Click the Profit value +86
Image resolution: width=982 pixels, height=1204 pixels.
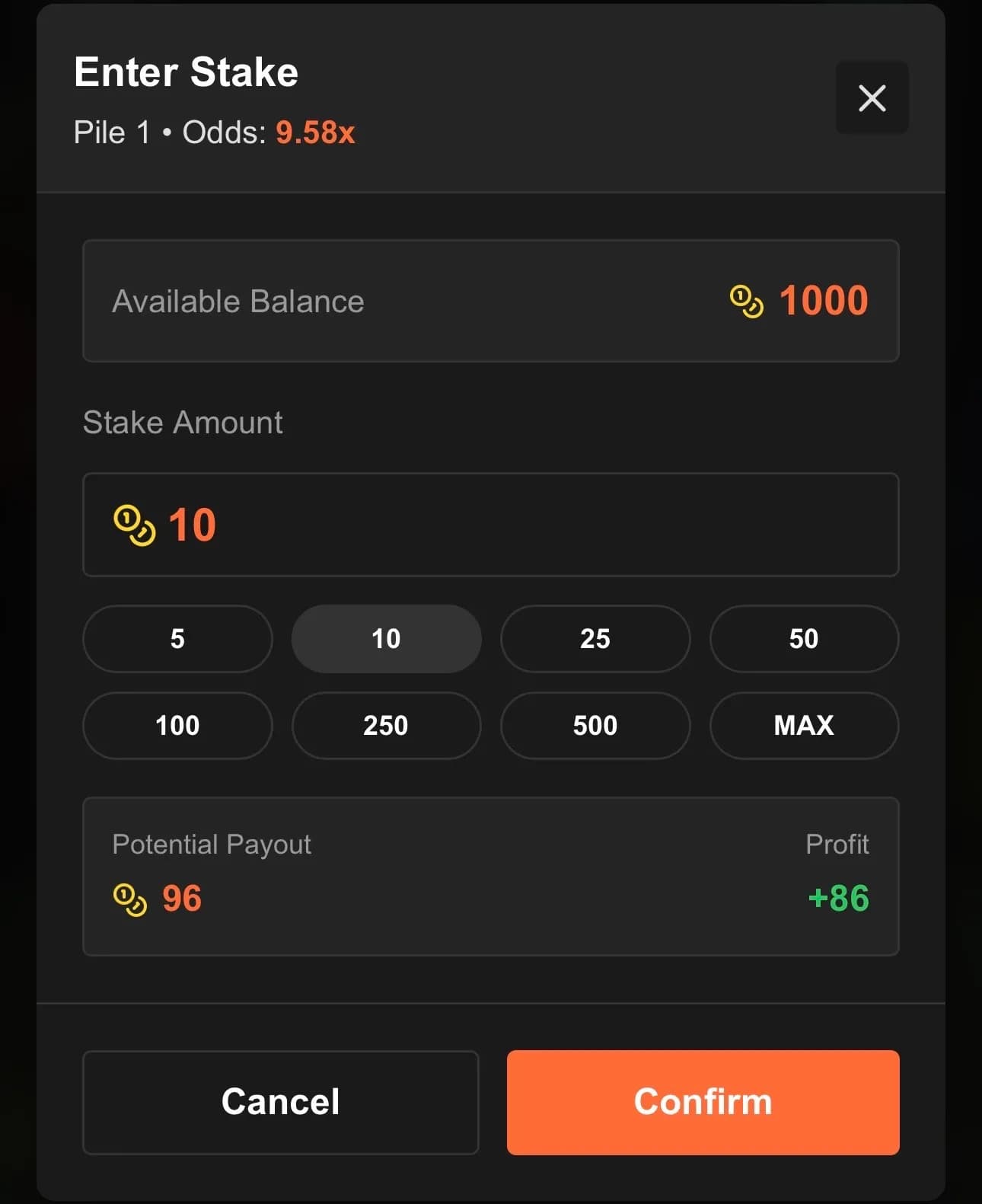(837, 899)
